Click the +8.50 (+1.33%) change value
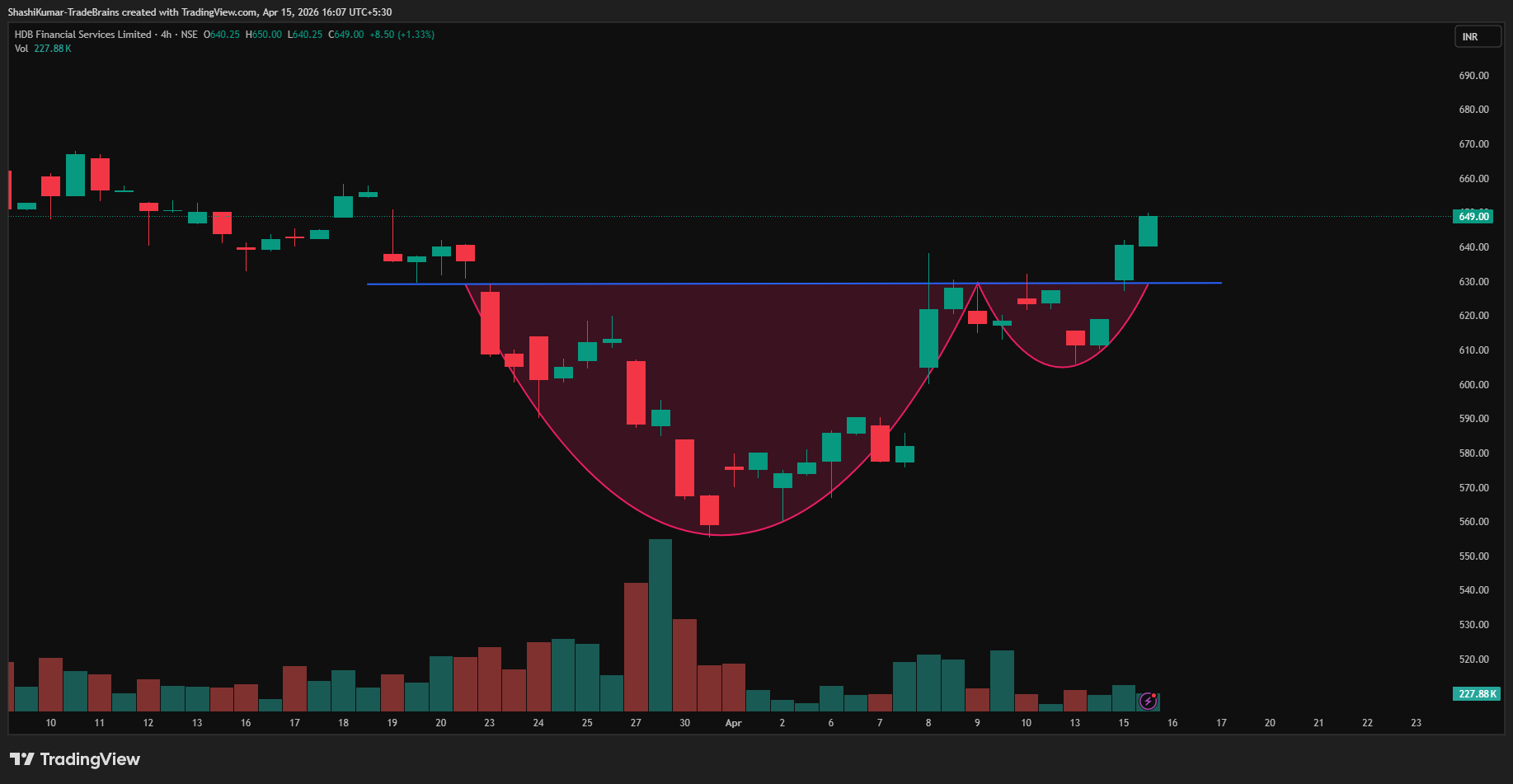 tap(402, 35)
